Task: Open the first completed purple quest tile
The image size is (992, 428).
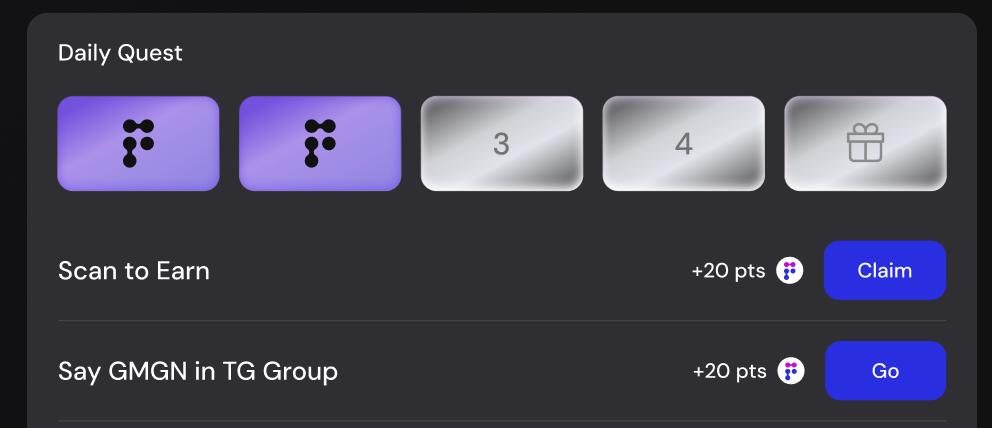Action: 138,144
